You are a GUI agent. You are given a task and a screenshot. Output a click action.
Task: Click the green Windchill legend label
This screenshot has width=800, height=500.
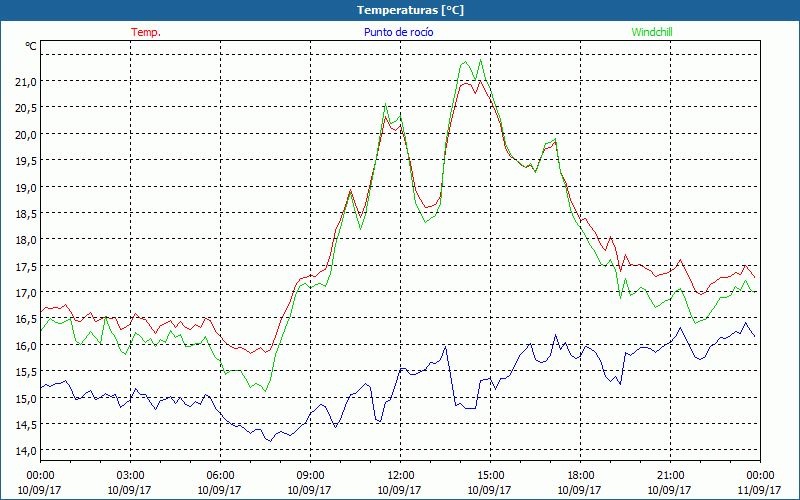point(652,32)
